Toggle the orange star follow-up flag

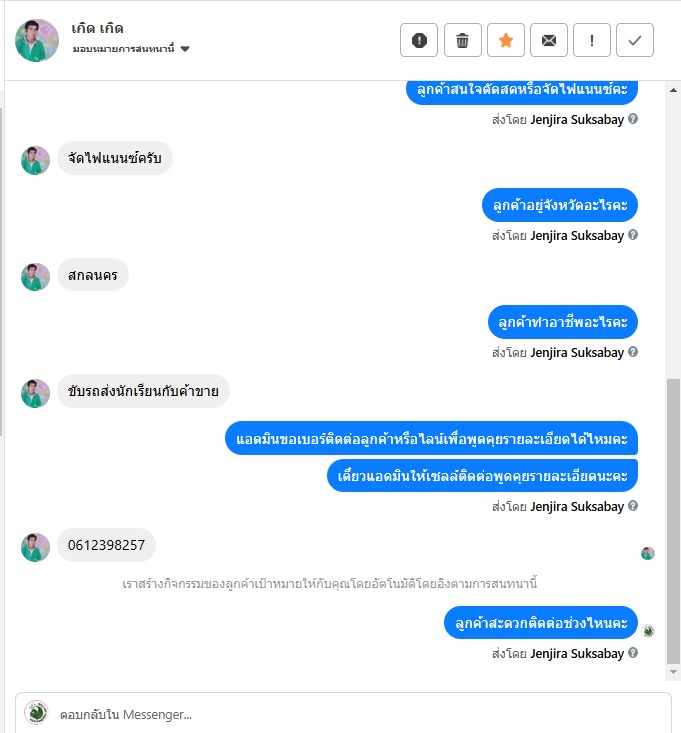pos(506,40)
